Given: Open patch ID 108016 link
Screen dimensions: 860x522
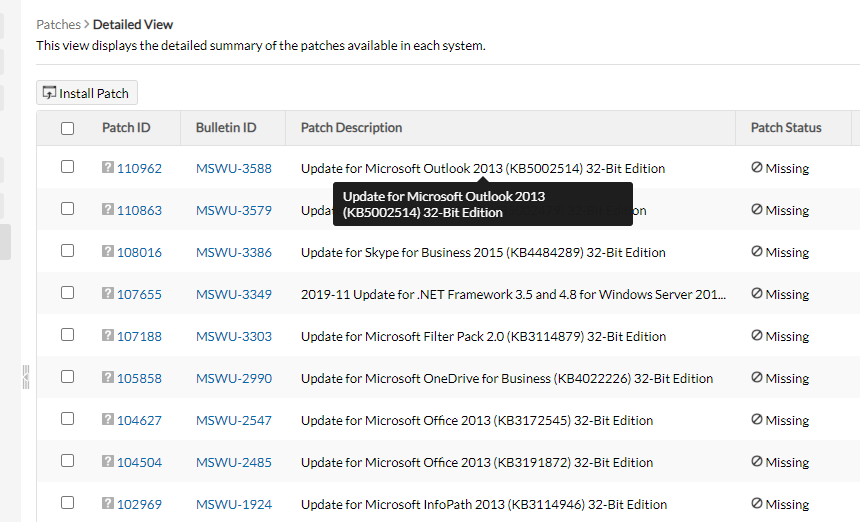Looking at the screenshot, I should 139,252.
